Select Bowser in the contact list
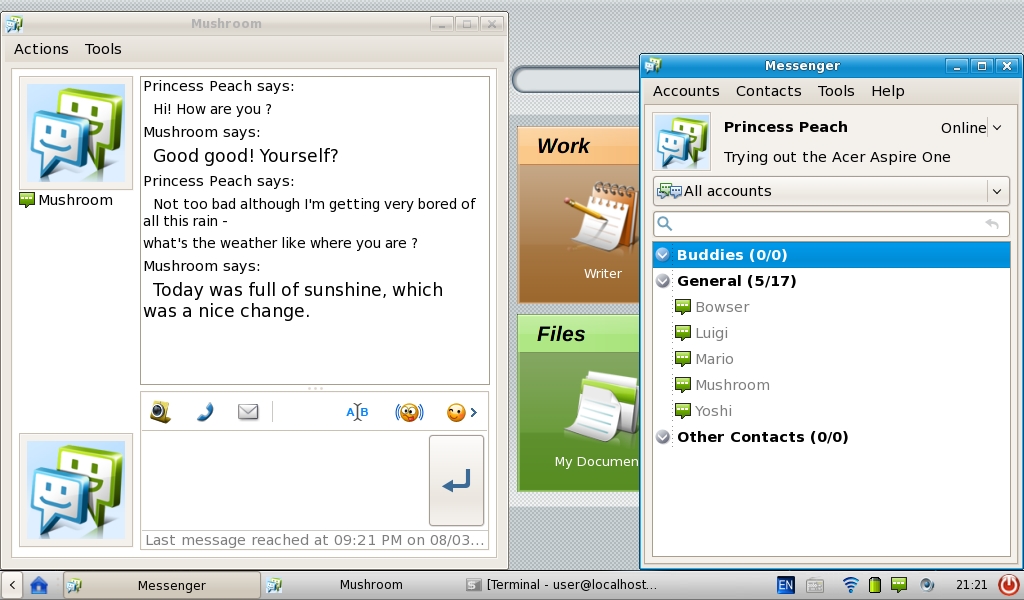1024x600 pixels. tap(721, 307)
